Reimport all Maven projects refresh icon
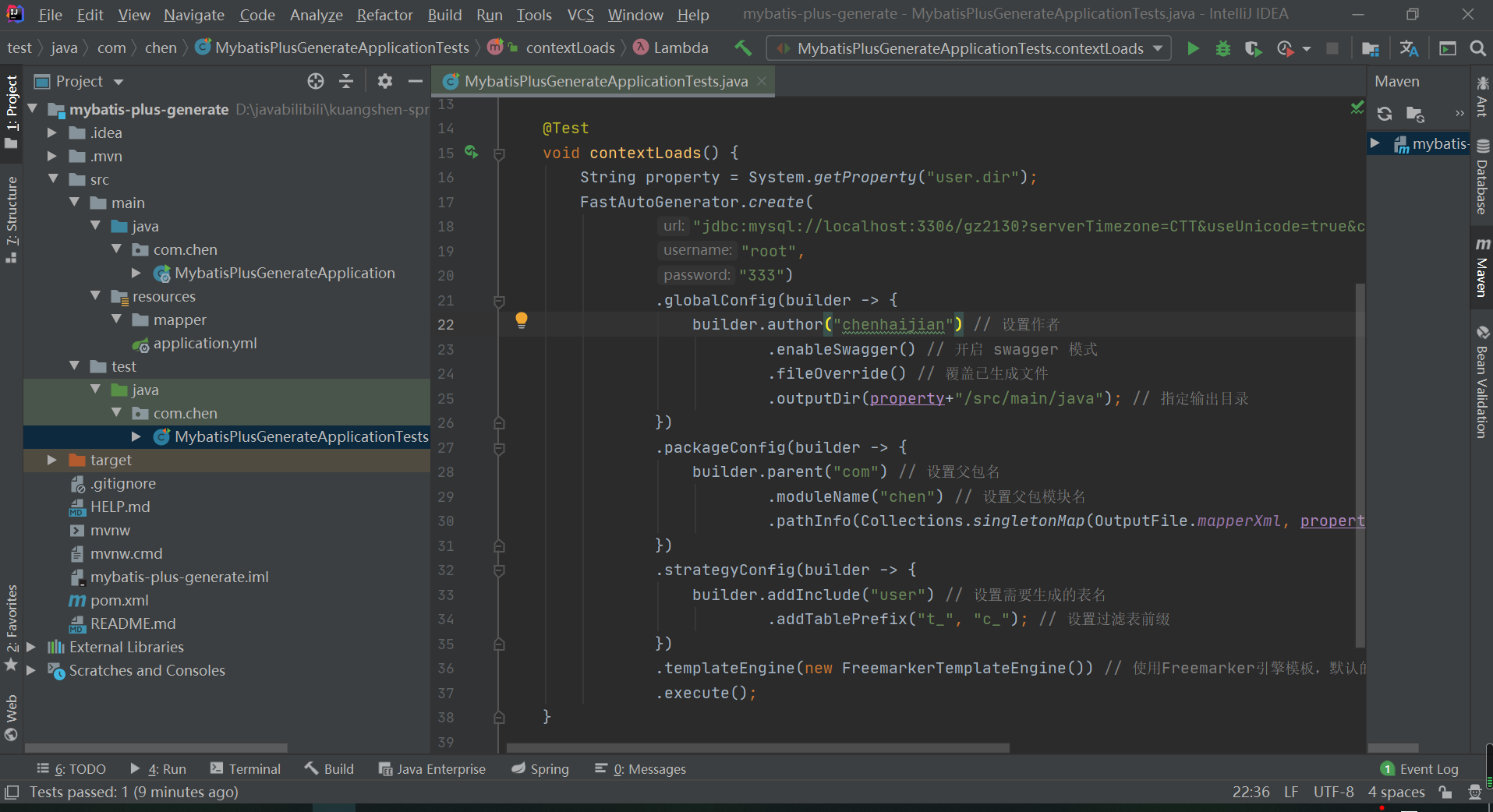Screen dimensions: 1493x812 click(1385, 114)
